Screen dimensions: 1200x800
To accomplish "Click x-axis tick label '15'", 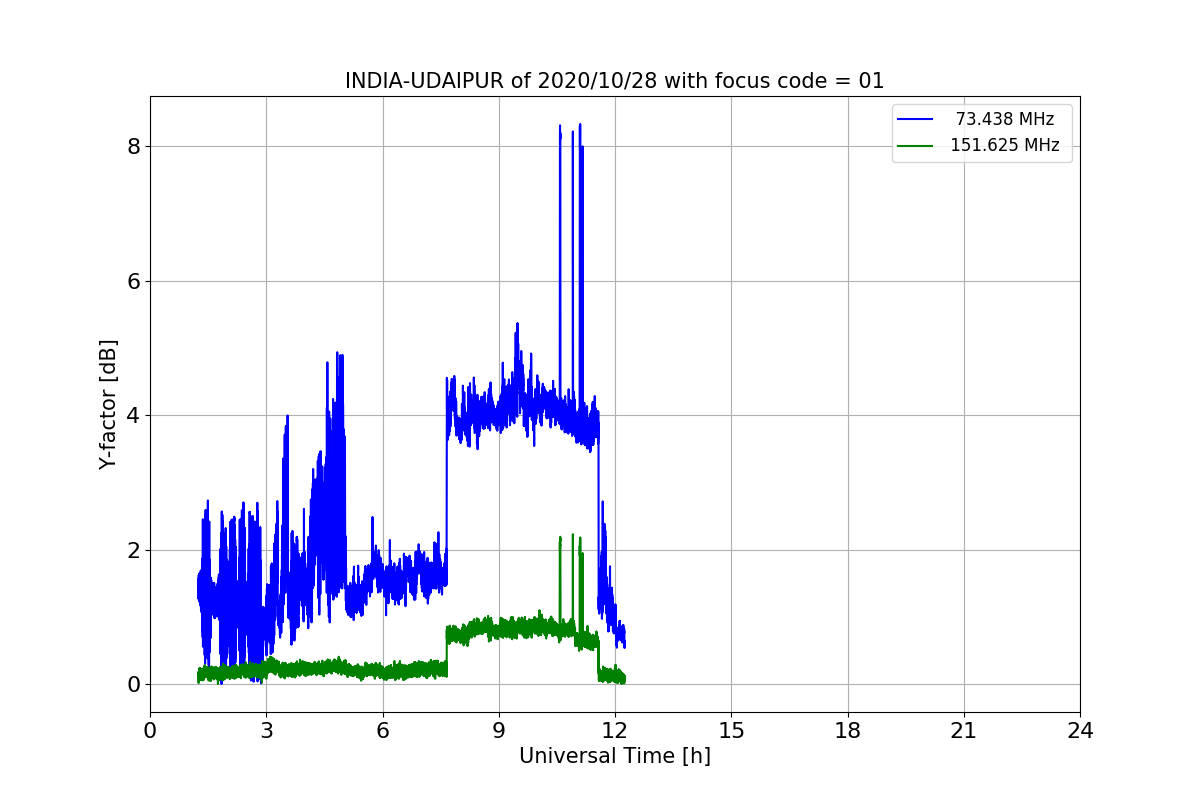I will tap(731, 731).
